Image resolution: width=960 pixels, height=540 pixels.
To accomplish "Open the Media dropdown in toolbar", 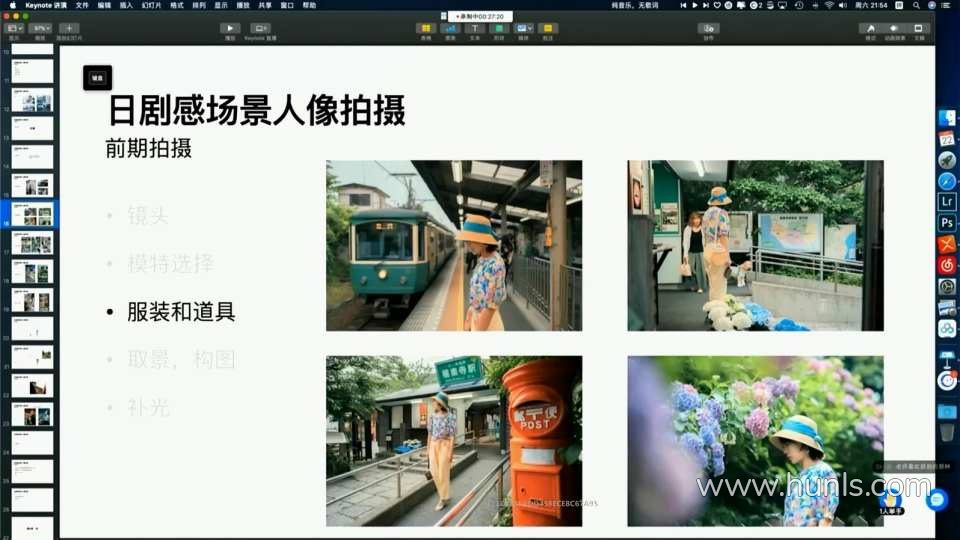I will (523, 28).
